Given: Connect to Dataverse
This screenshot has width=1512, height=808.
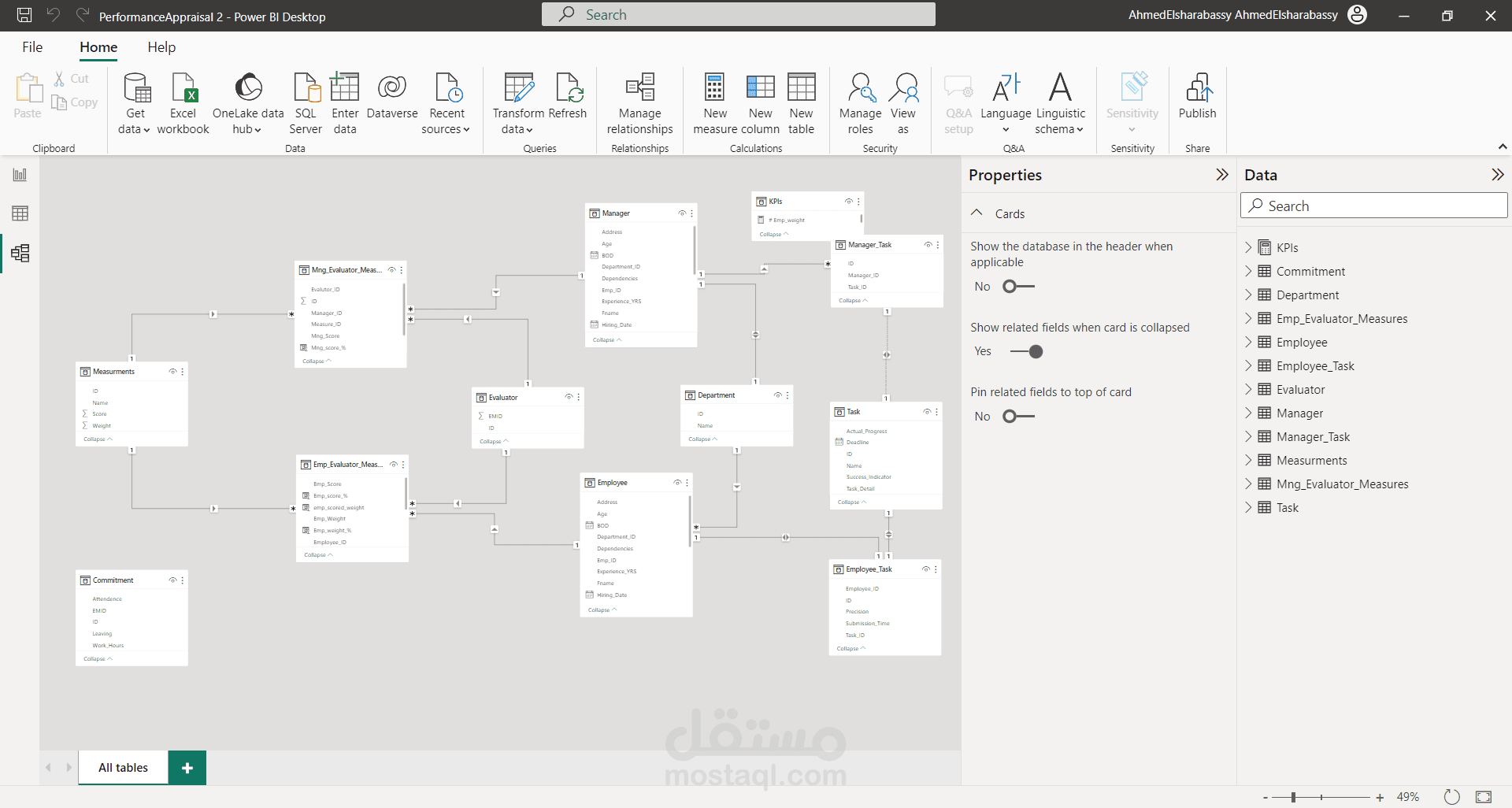Looking at the screenshot, I should point(392,96).
